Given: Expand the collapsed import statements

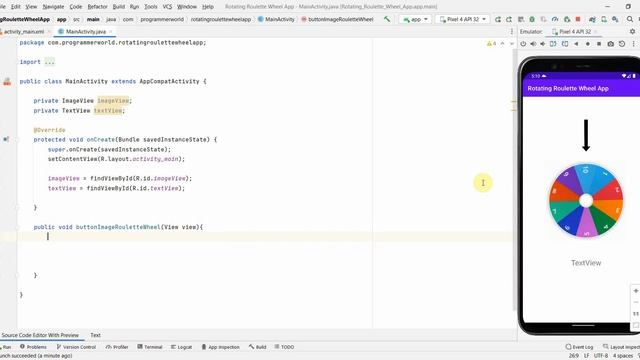Looking at the screenshot, I should 49,62.
